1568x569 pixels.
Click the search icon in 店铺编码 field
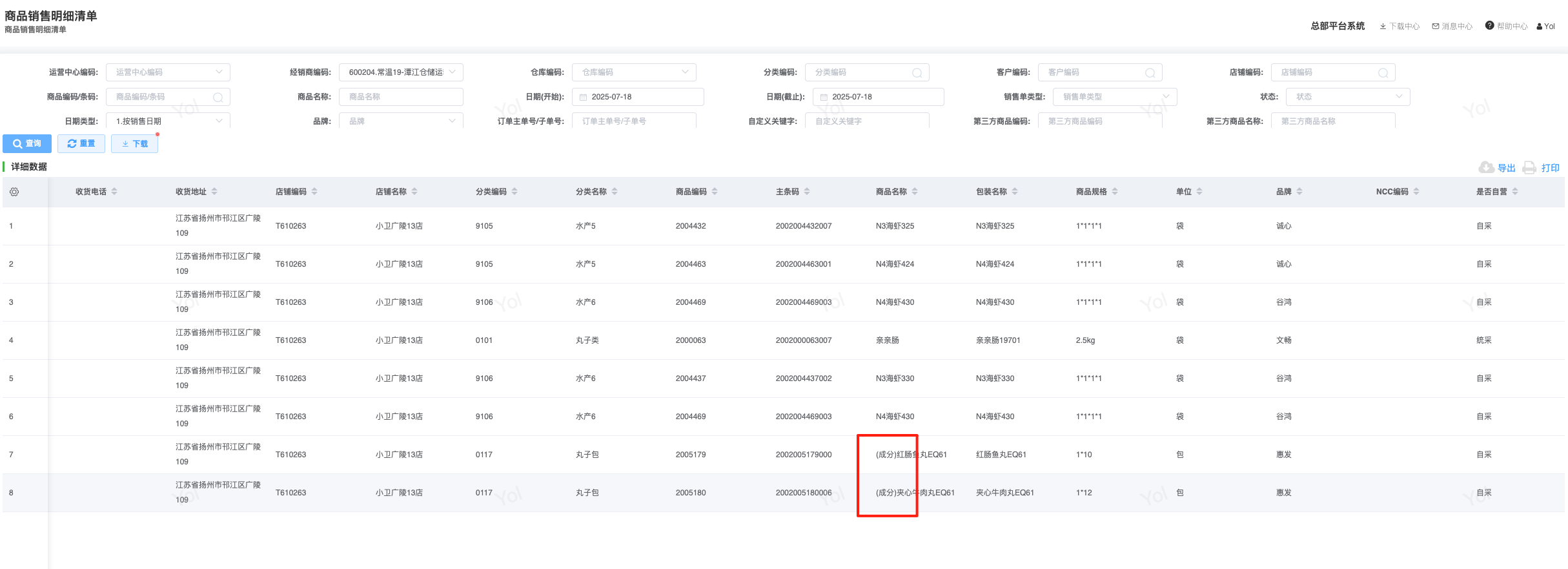coord(1383,73)
